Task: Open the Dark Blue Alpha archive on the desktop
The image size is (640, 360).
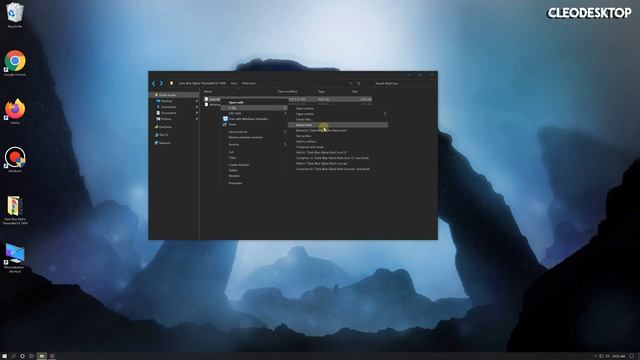Action: click(x=15, y=210)
